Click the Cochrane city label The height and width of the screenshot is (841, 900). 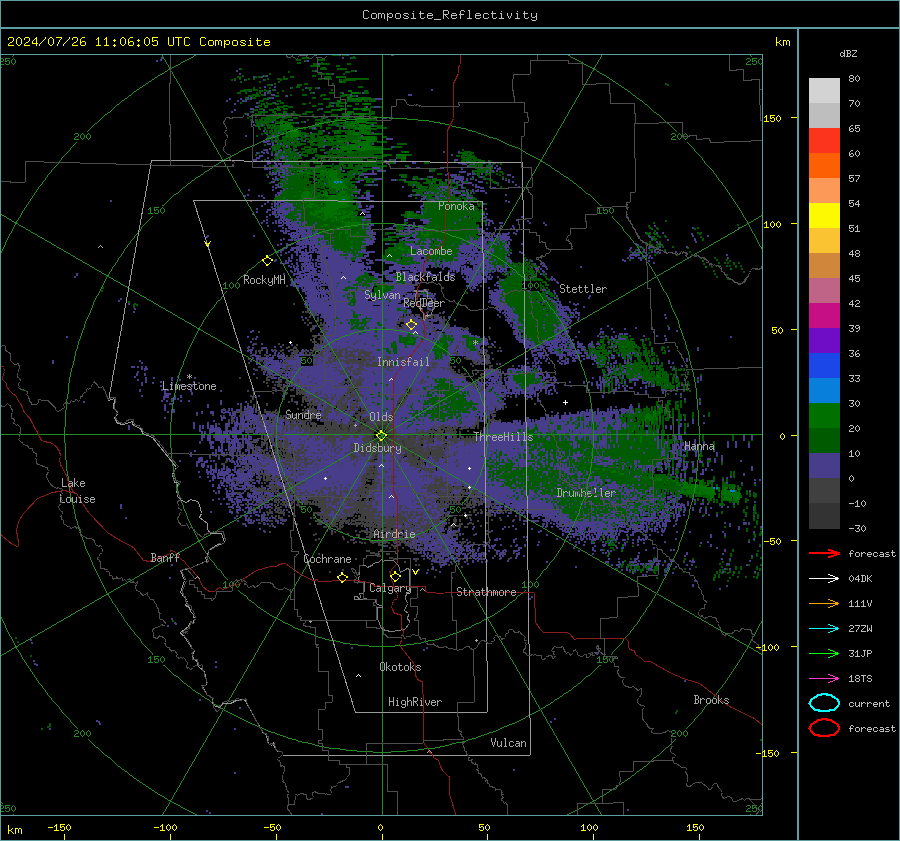pos(327,559)
